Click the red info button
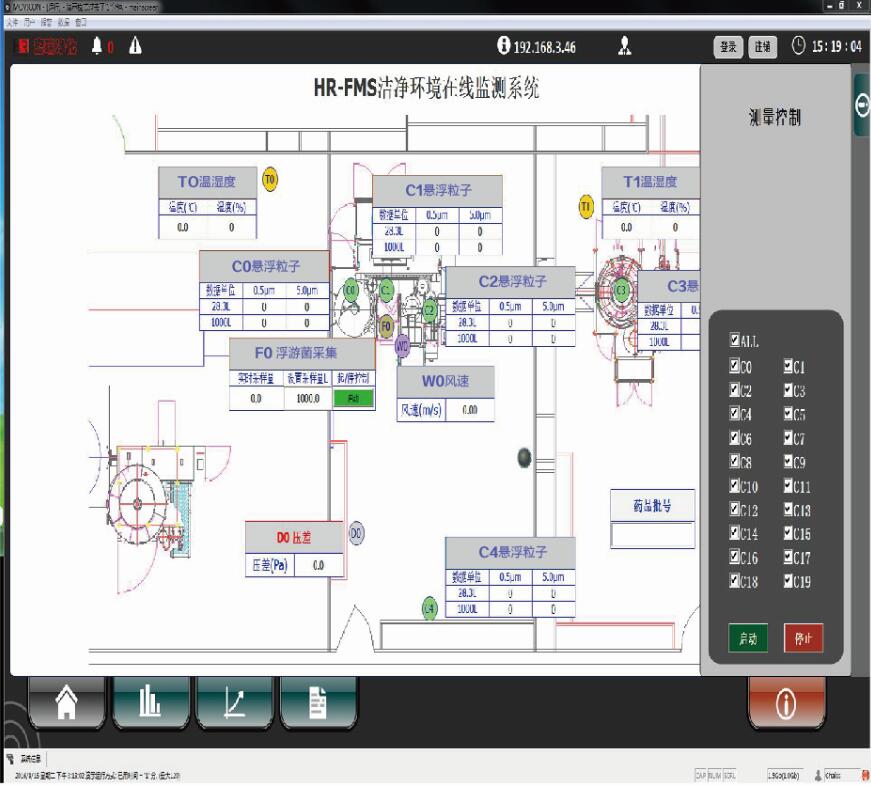This screenshot has height=785, width=871. [x=786, y=704]
